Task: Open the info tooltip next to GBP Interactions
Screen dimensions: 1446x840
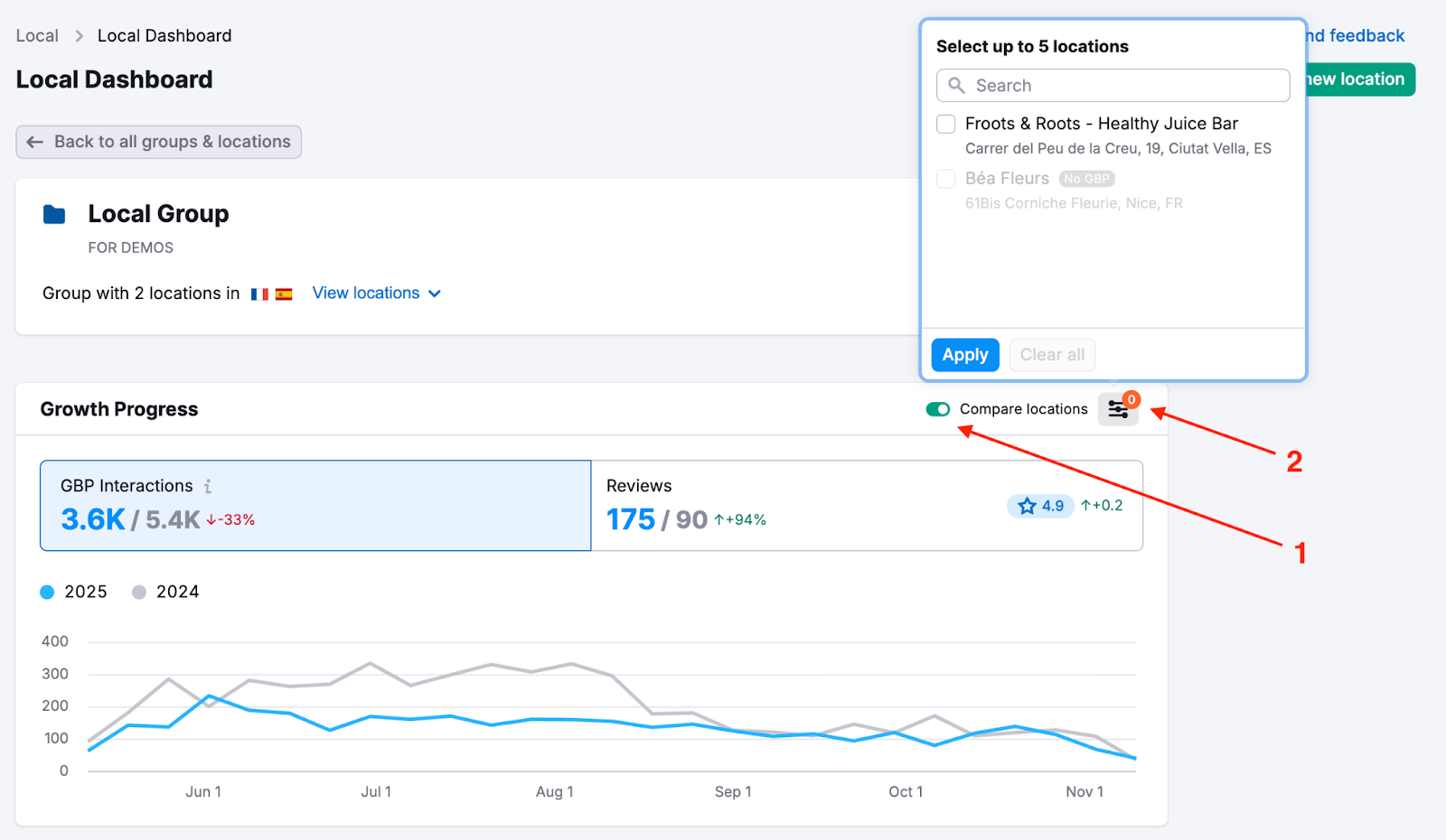Action: click(x=209, y=486)
